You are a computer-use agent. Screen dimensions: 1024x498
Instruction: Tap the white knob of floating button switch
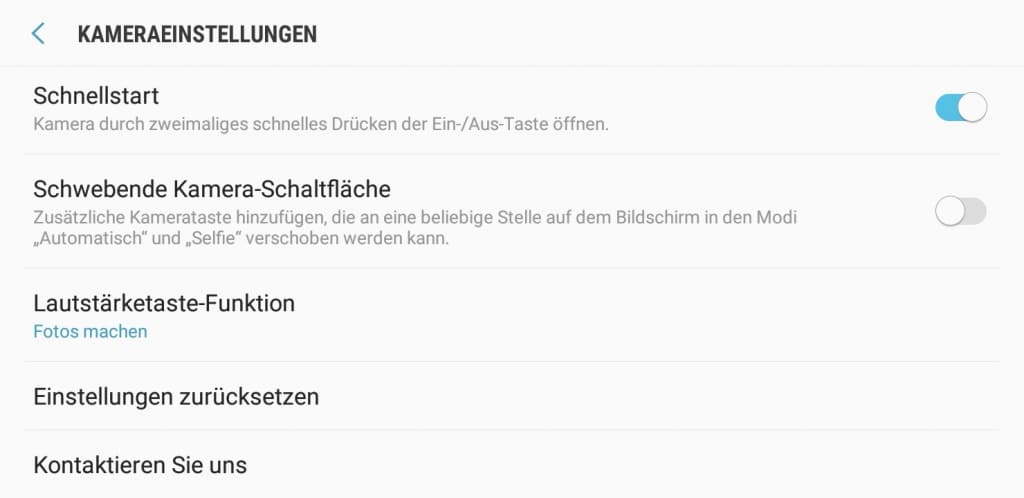click(950, 211)
